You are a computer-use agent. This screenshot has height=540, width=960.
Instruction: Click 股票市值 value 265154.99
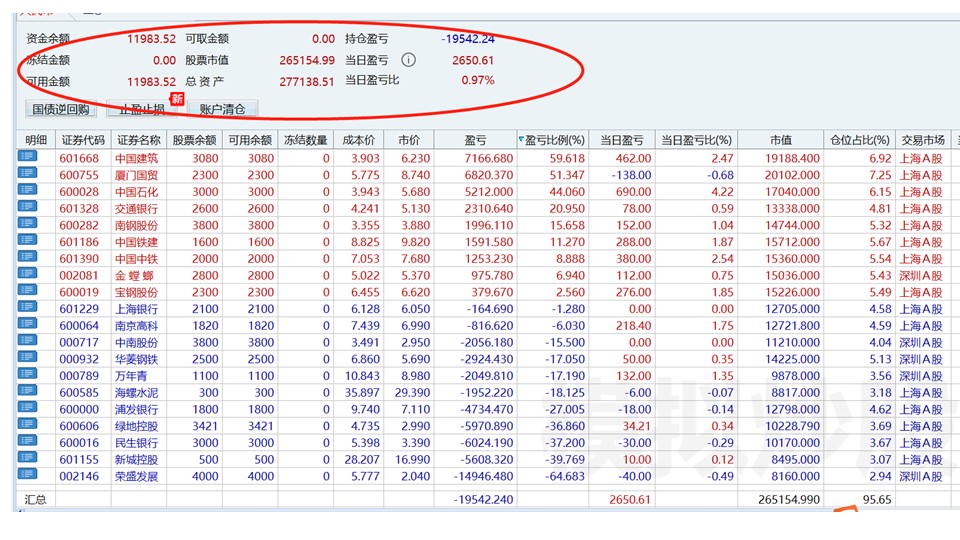click(307, 60)
